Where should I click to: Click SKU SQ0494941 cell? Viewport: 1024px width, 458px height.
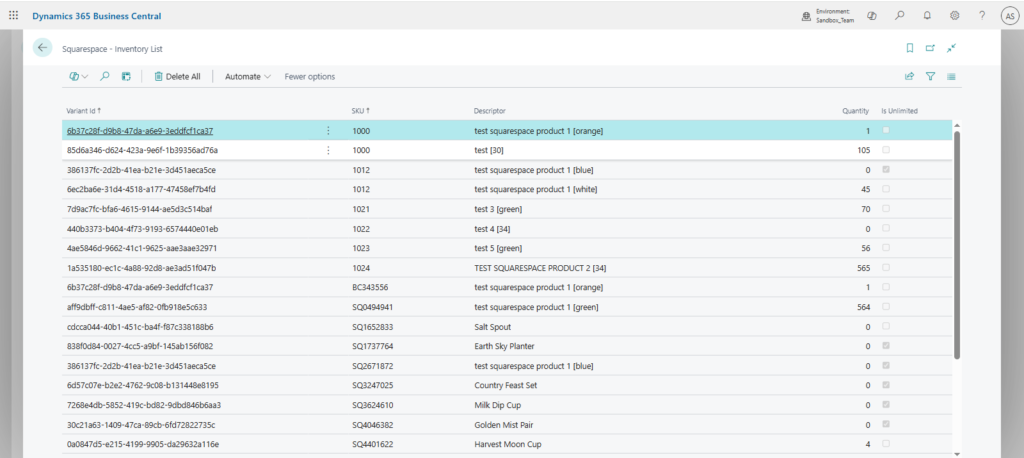coord(372,307)
